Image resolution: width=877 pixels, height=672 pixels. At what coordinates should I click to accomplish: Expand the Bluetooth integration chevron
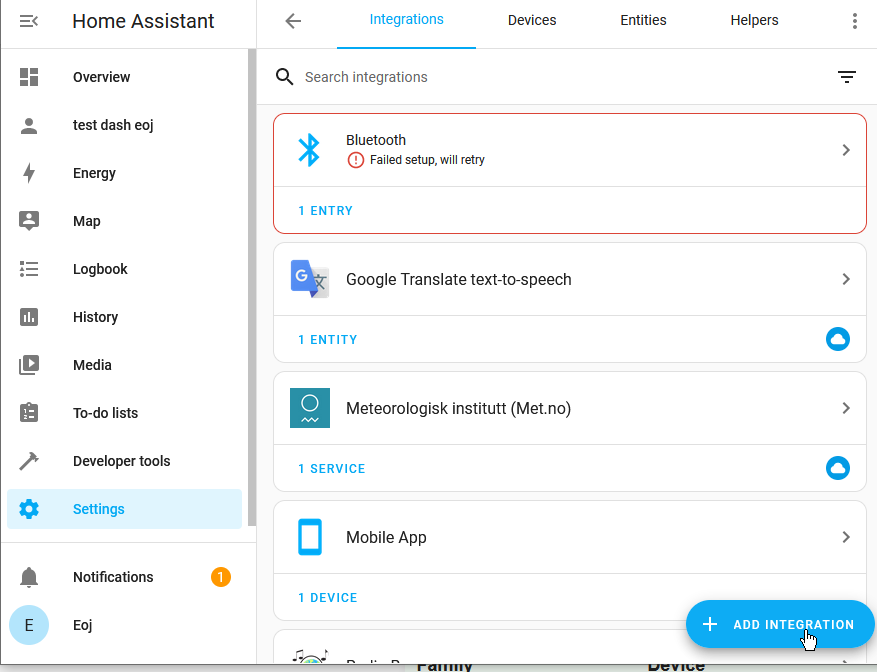pos(846,150)
